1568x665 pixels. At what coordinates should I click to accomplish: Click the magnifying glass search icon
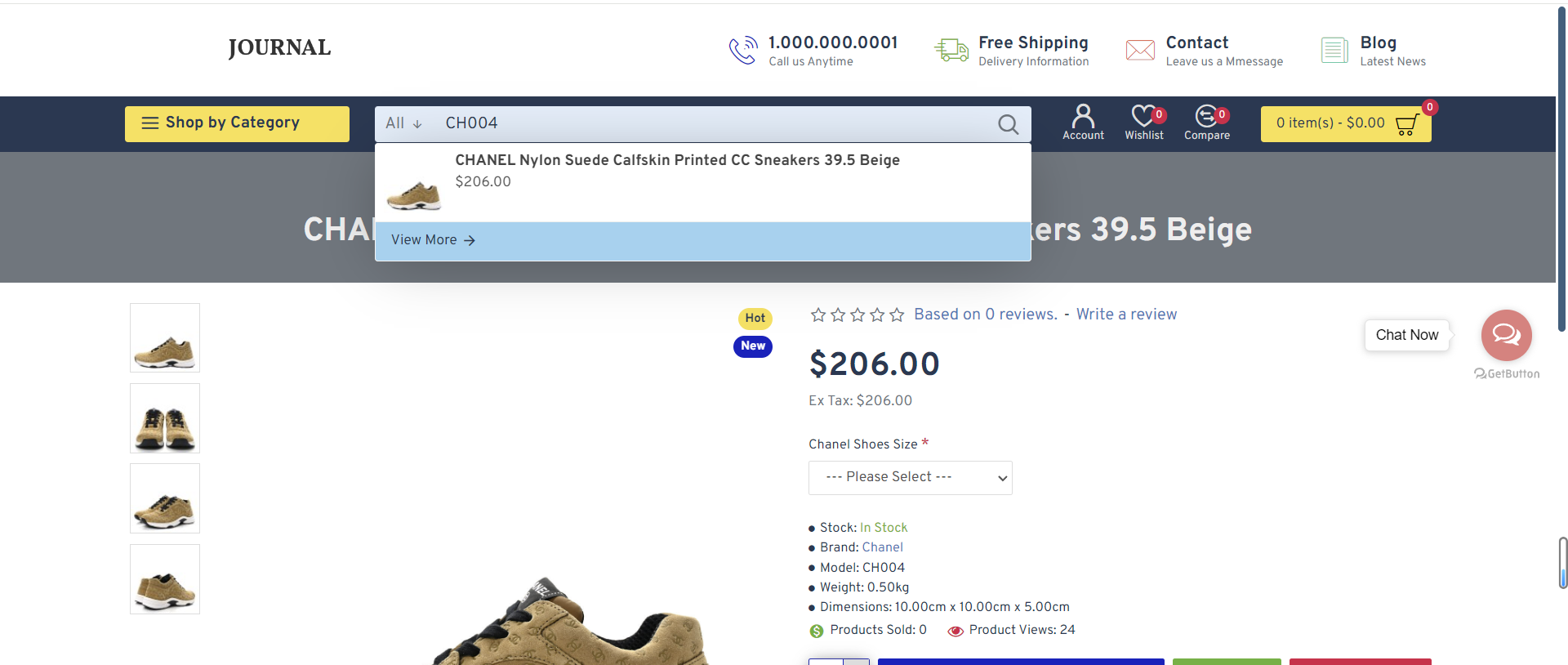point(1009,124)
